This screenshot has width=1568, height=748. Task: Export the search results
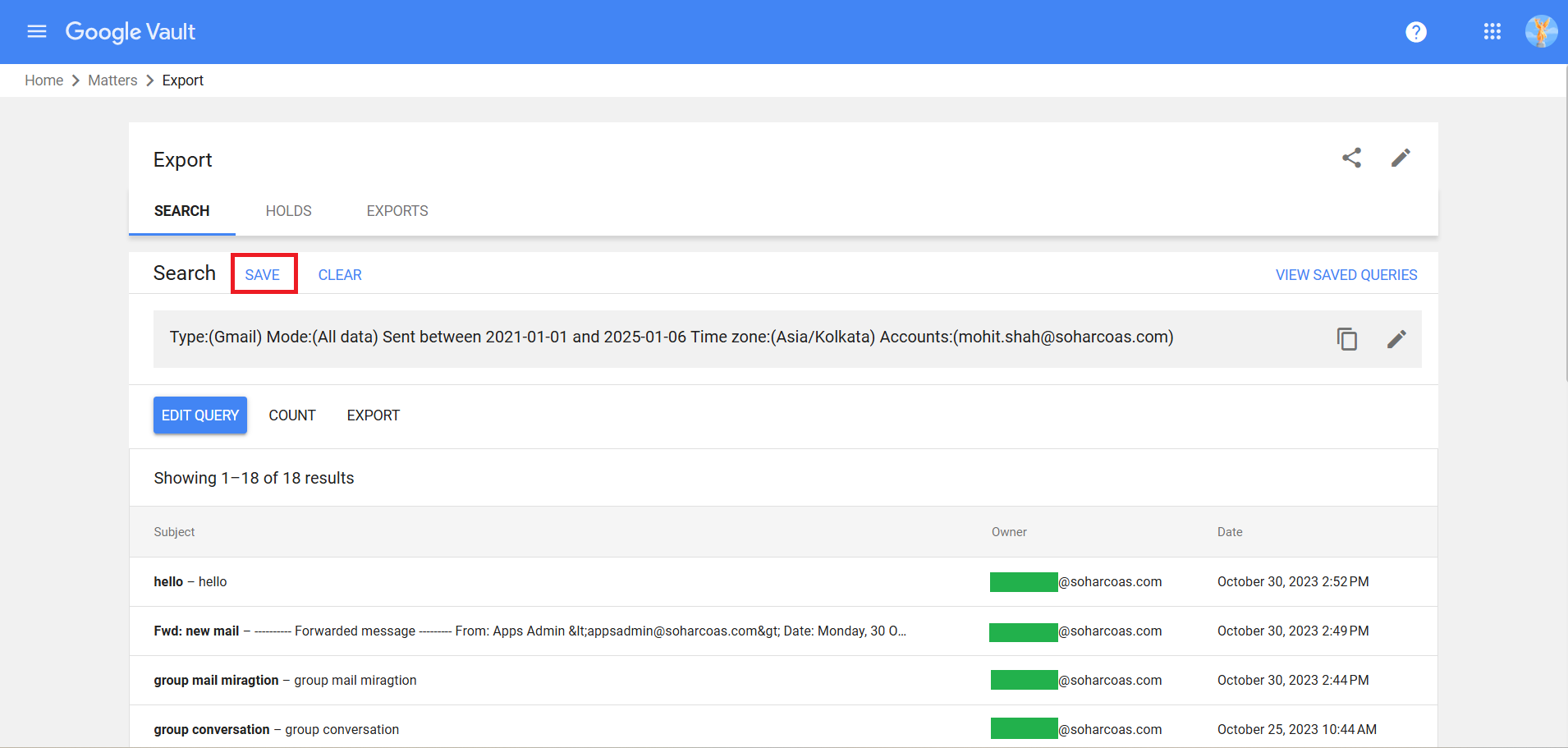coord(374,415)
